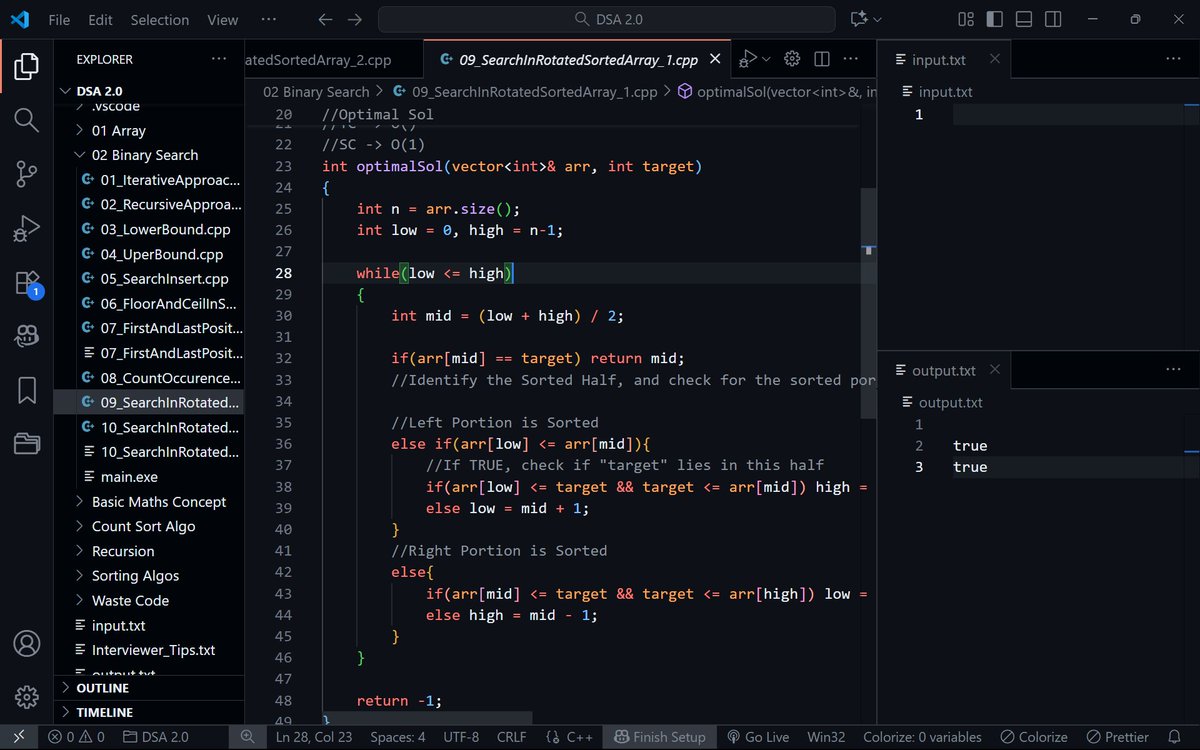Screen dimensions: 1200x750
Task: Open the Copilot chat icon in title bar
Action: [858, 19]
